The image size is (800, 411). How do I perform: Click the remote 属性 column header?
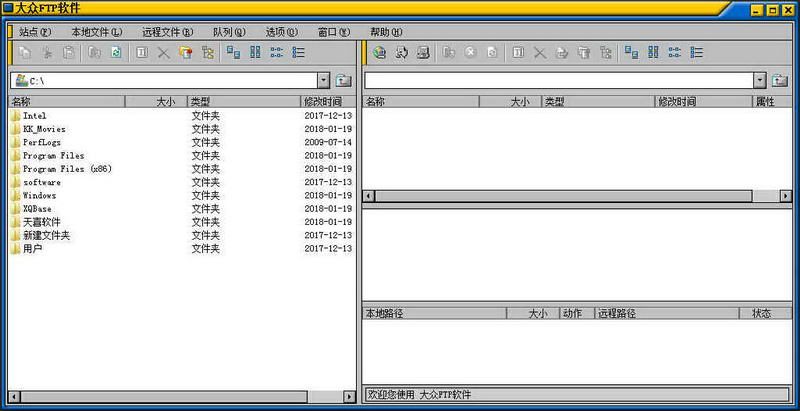772,101
